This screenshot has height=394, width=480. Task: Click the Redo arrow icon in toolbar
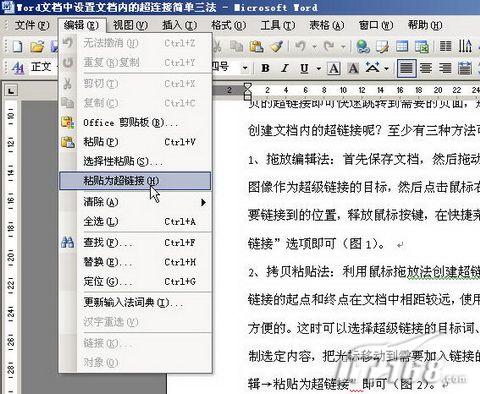coord(329,46)
